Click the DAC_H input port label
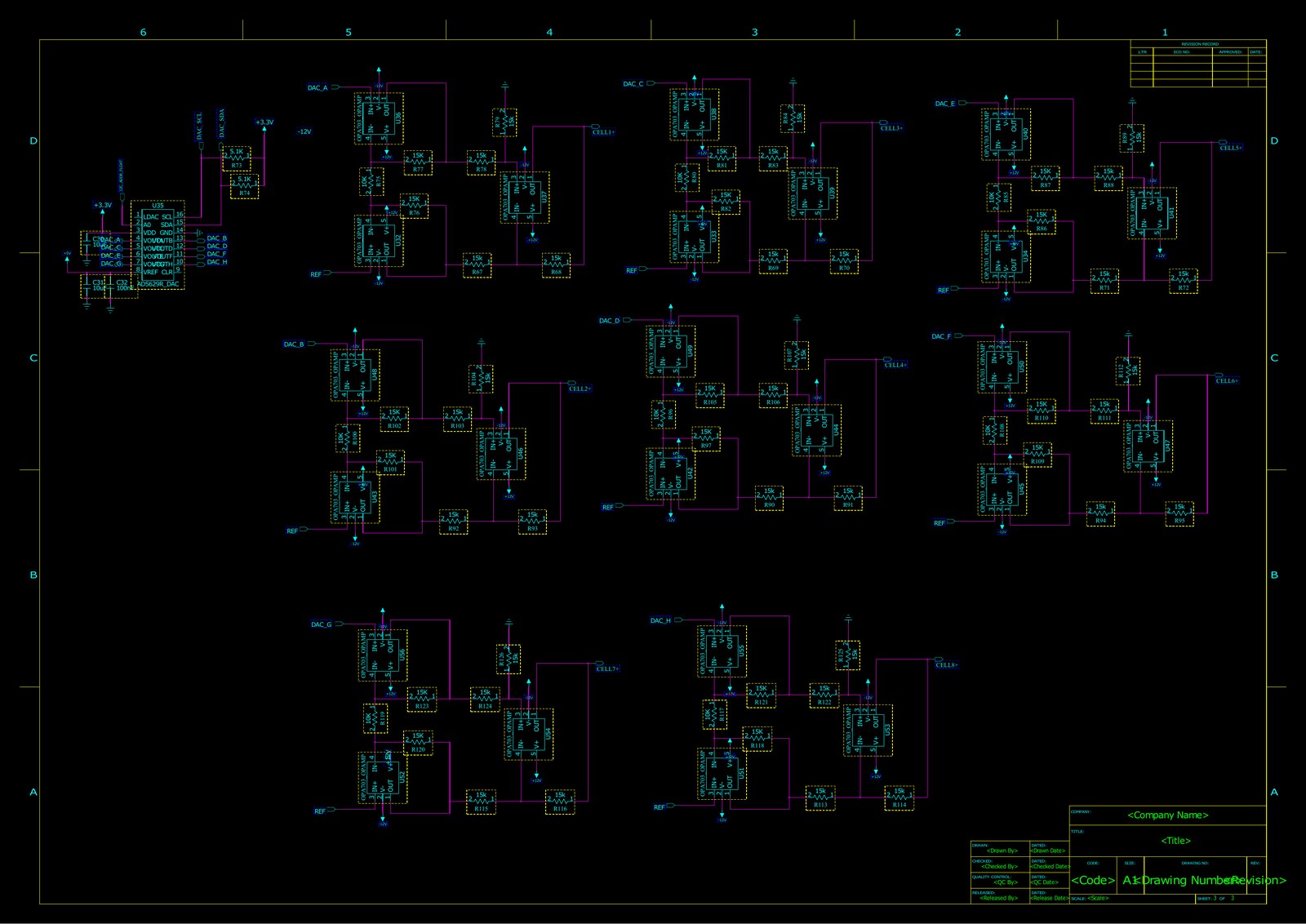This screenshot has height=924, width=1306. coord(660,620)
